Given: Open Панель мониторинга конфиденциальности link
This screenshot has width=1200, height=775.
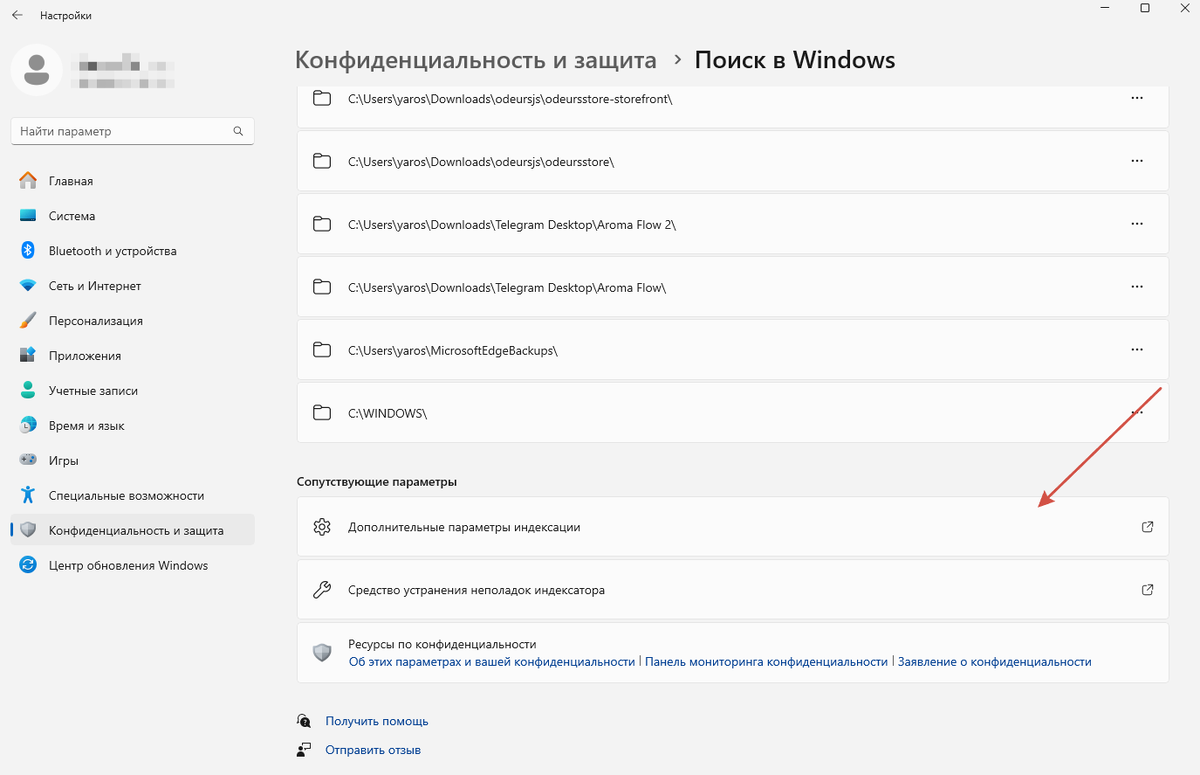Looking at the screenshot, I should click(x=767, y=662).
